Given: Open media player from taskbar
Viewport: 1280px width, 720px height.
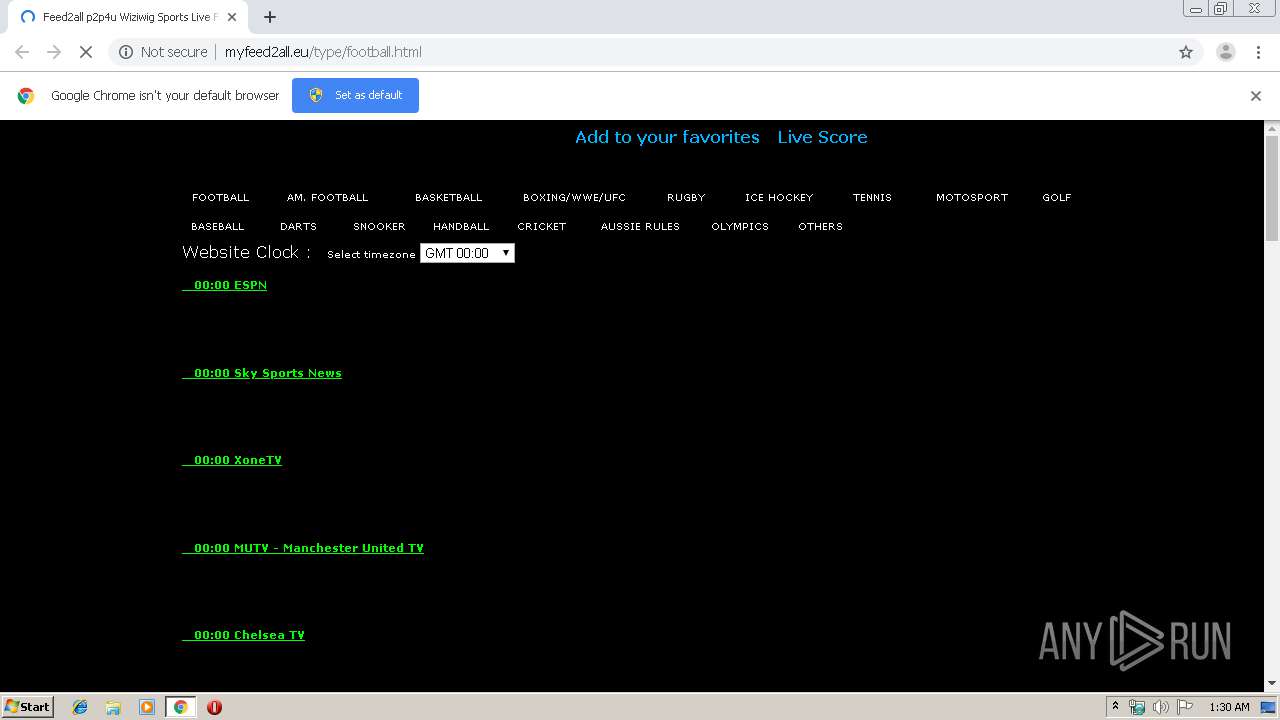Looking at the screenshot, I should 147,707.
